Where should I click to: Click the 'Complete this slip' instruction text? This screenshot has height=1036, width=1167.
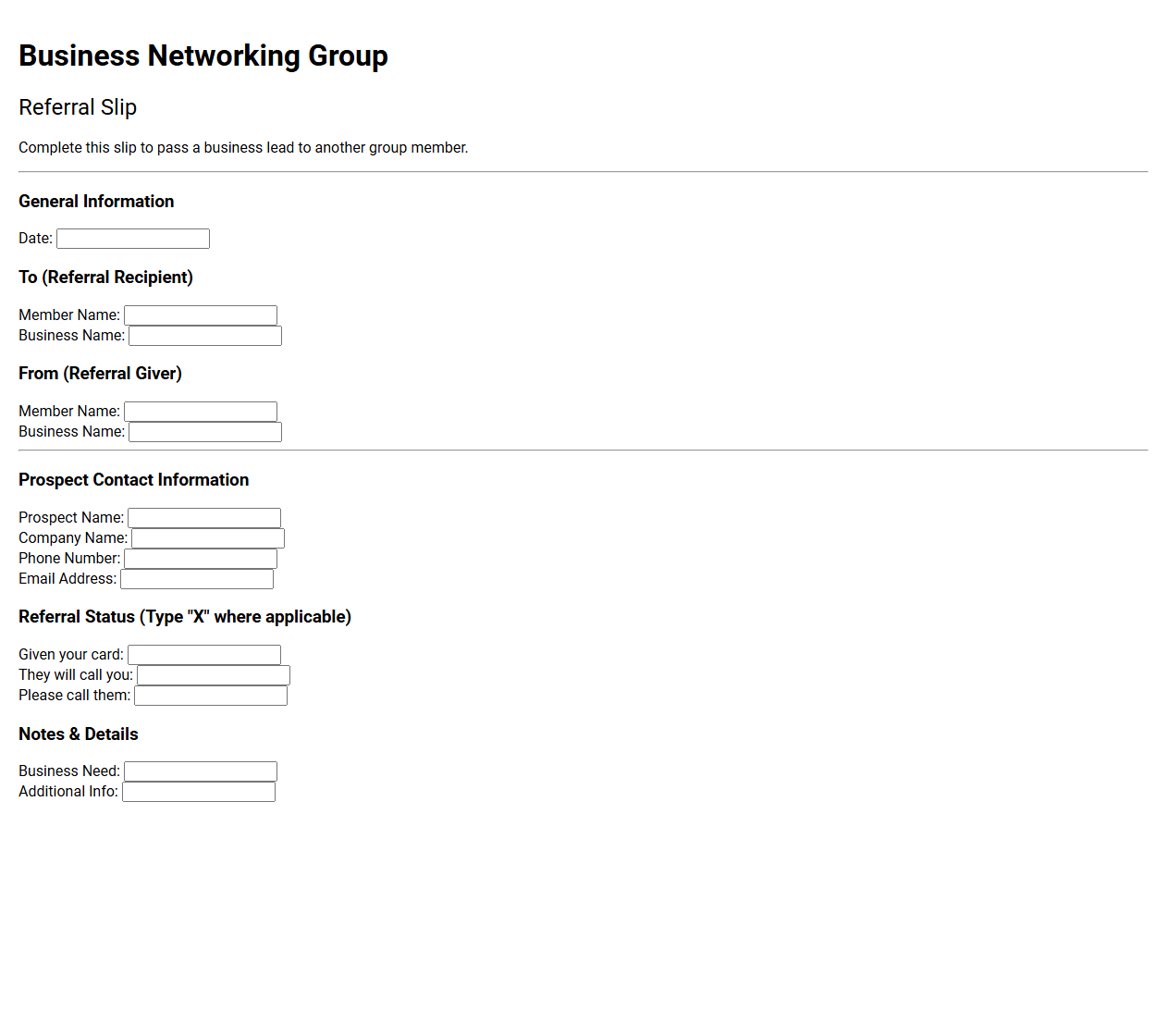pyautogui.click(x=243, y=148)
